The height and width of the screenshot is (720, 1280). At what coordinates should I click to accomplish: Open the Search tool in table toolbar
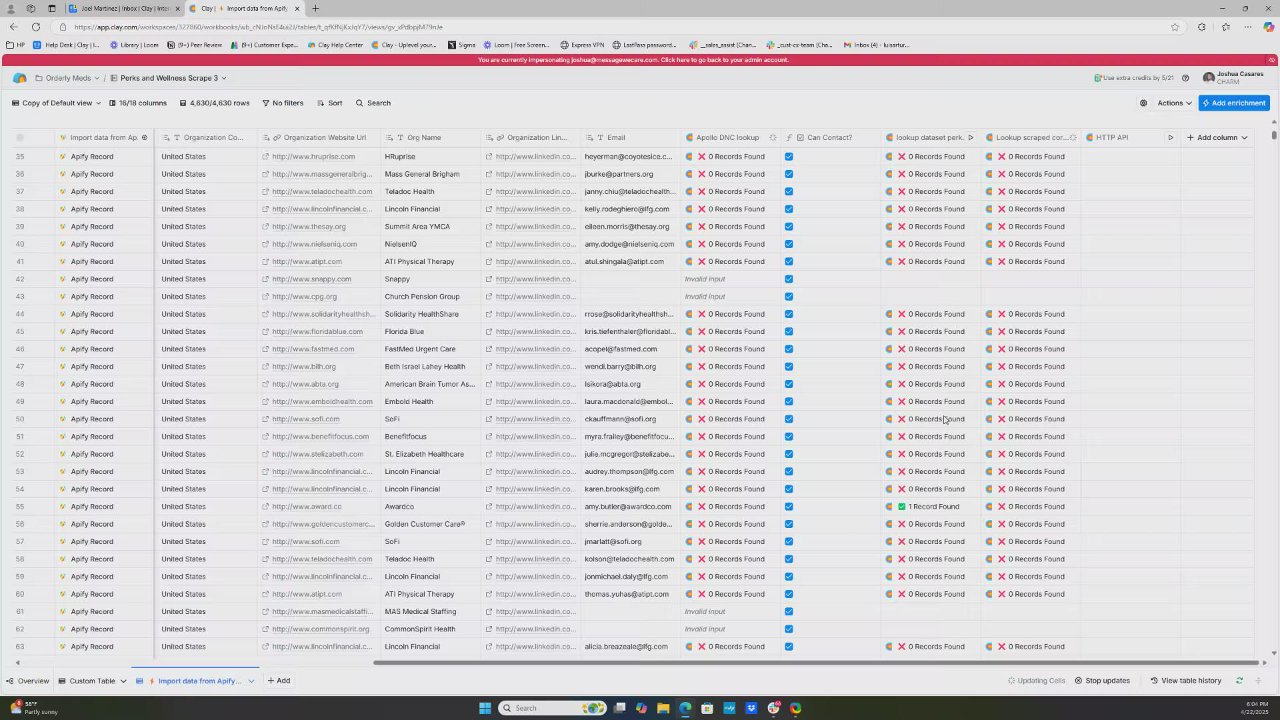tap(373, 103)
